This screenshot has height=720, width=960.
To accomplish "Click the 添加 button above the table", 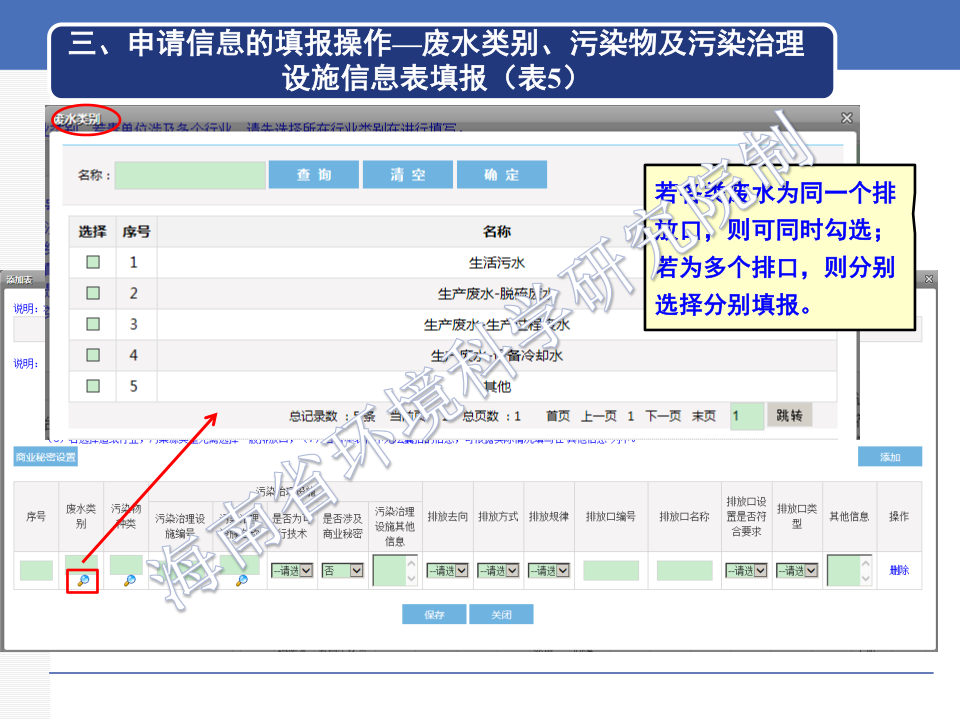I will click(x=890, y=457).
